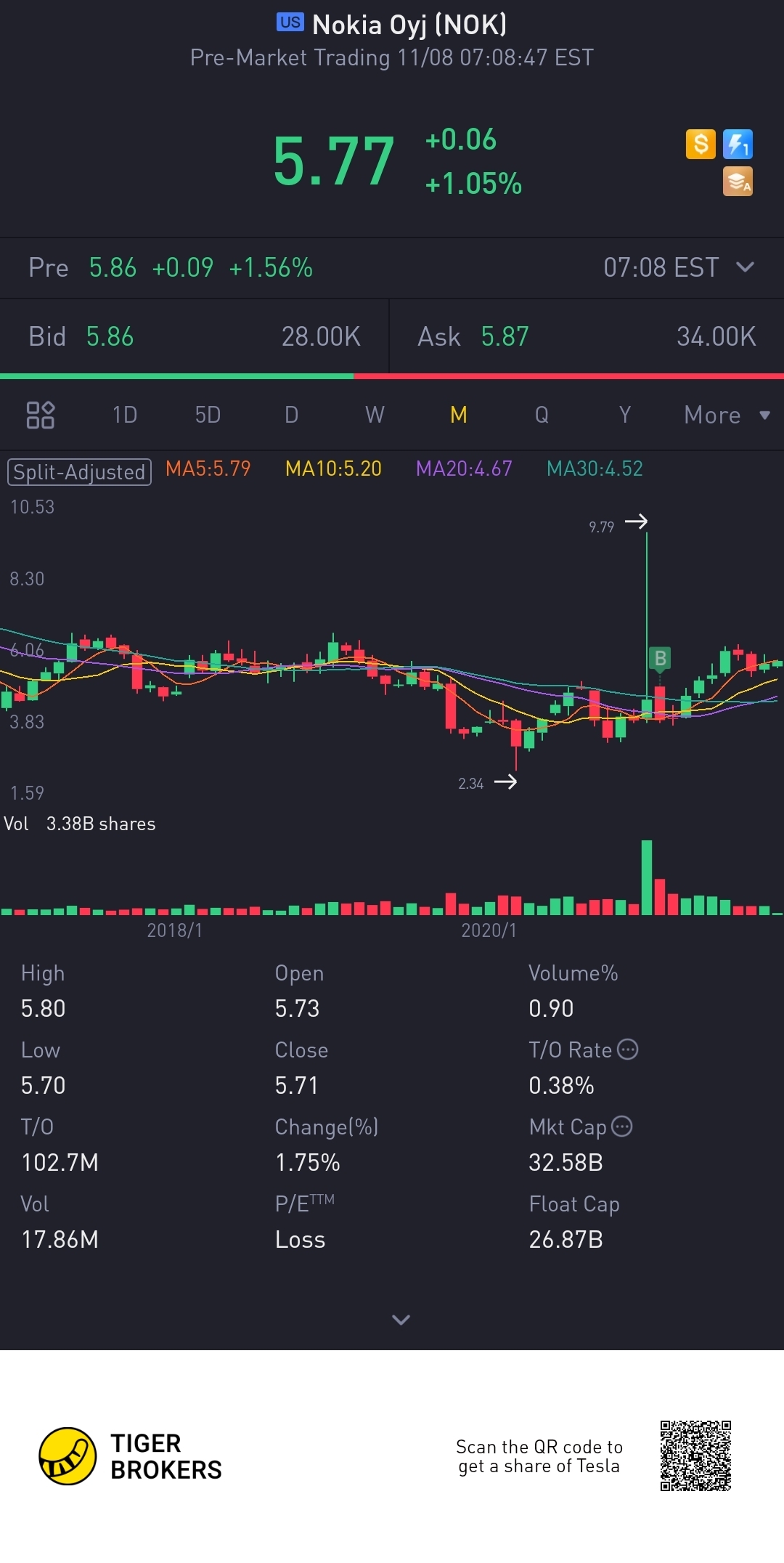This screenshot has width=784, height=1563.
Task: Tap the Vol 3.38B shares label
Action: (x=80, y=824)
